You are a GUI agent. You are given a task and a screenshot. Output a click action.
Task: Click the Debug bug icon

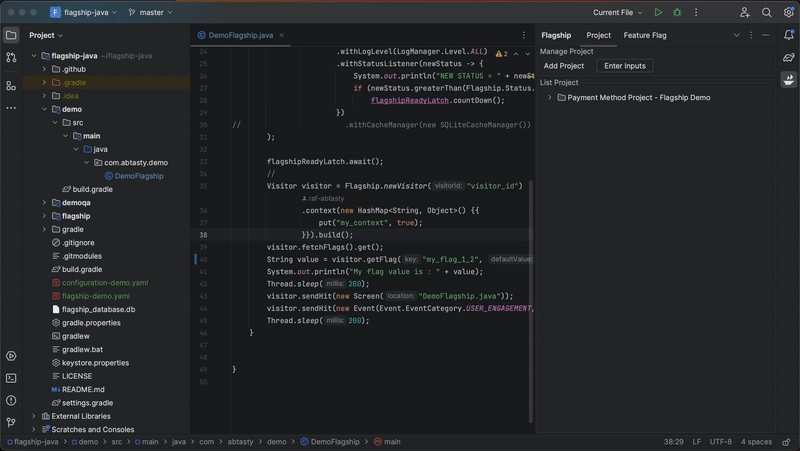tap(677, 12)
